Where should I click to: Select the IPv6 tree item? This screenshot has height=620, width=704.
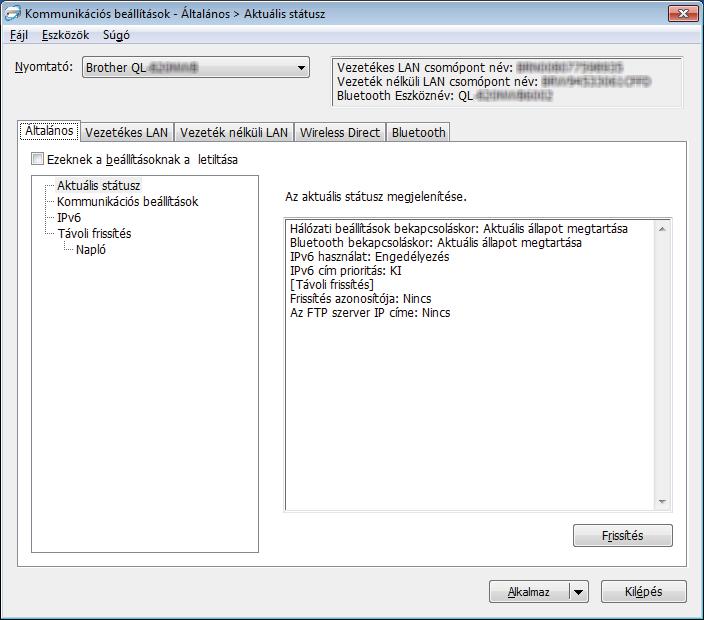pyautogui.click(x=69, y=218)
